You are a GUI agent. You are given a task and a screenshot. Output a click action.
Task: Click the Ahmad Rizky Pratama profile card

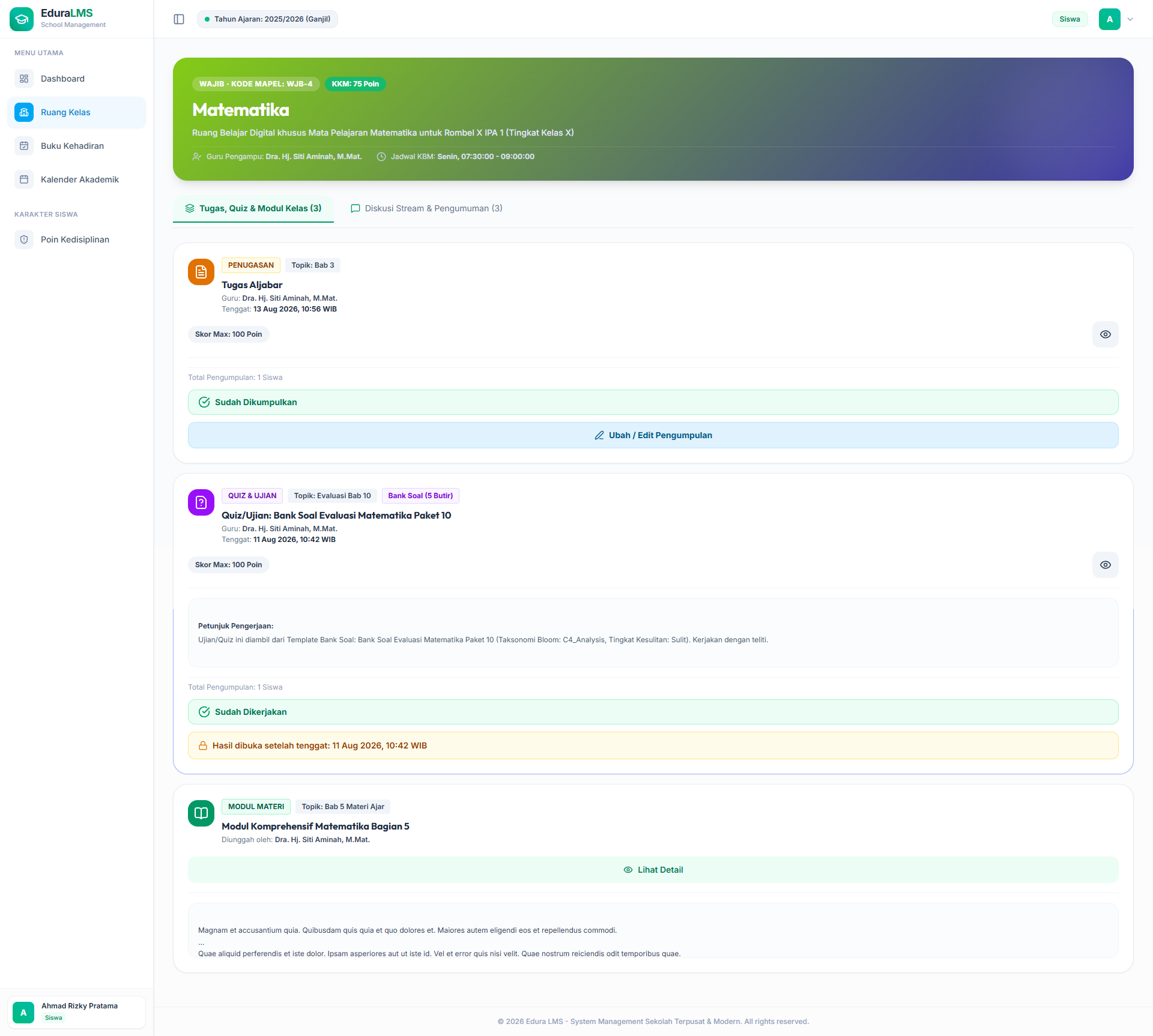77,1012
